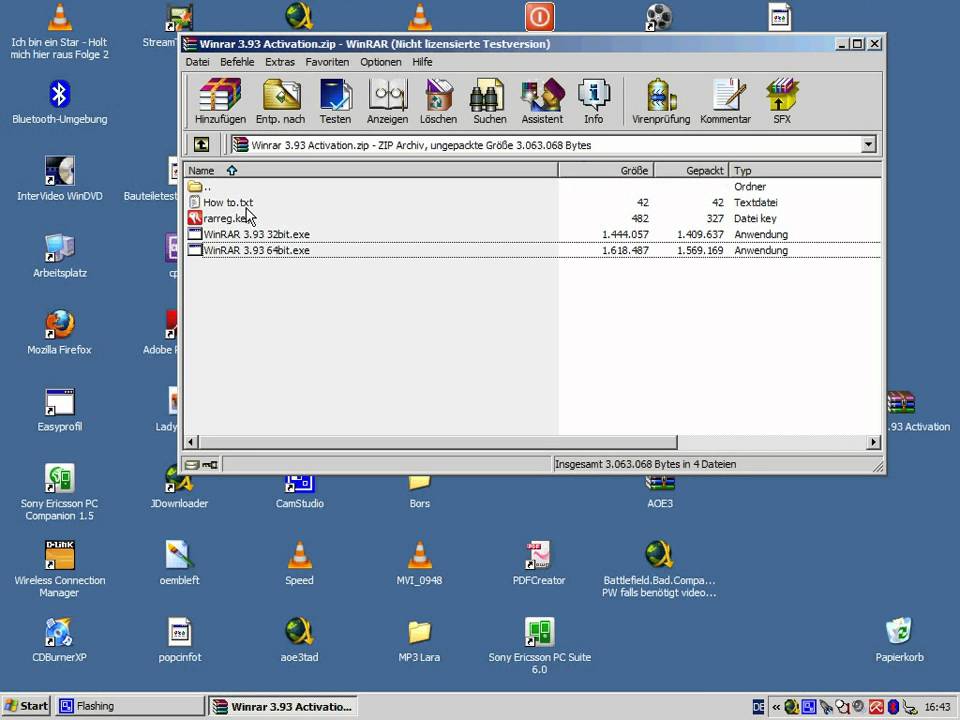This screenshot has height=720, width=960.
Task: Select Bluetooth-Umgebung desktop icon
Action: [x=59, y=102]
